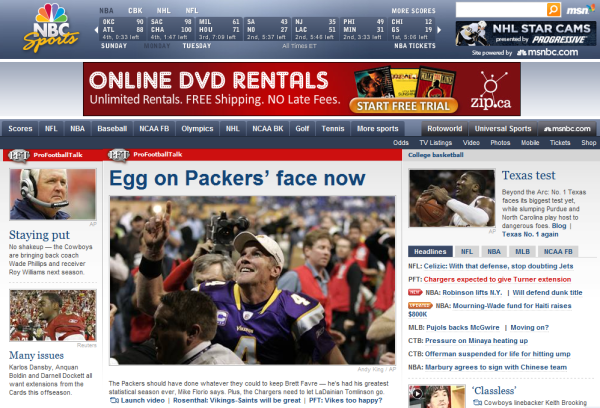Open the Shop sub-navigation link
Image resolution: width=600 pixels, height=408 pixels.
coord(589,143)
